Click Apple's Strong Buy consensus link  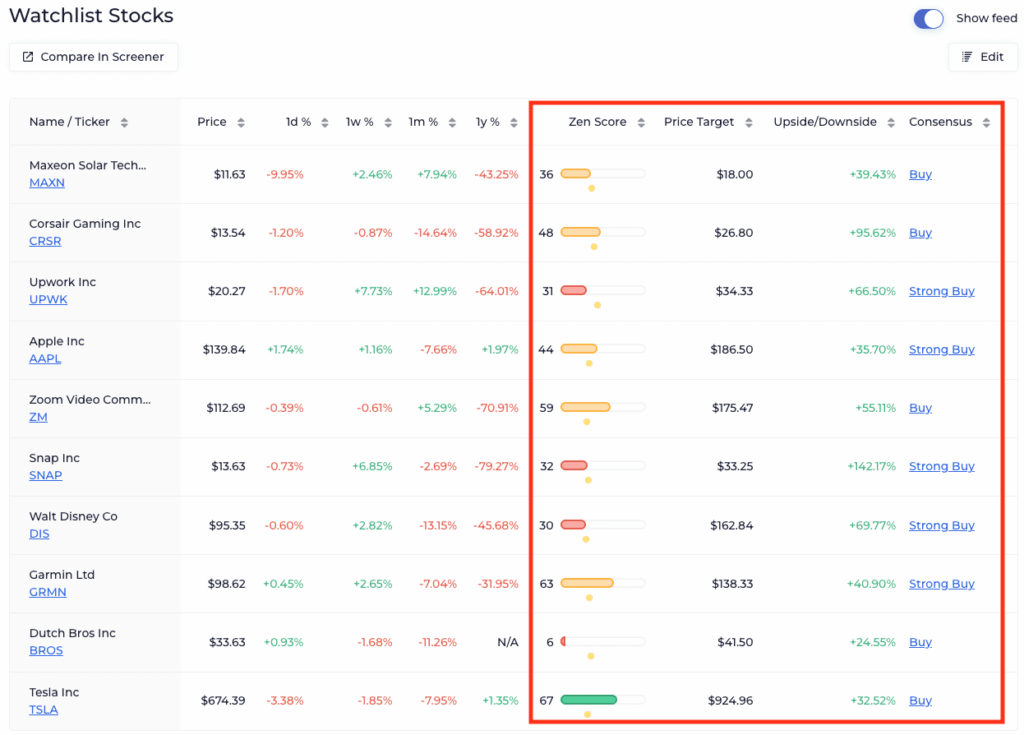click(x=941, y=350)
